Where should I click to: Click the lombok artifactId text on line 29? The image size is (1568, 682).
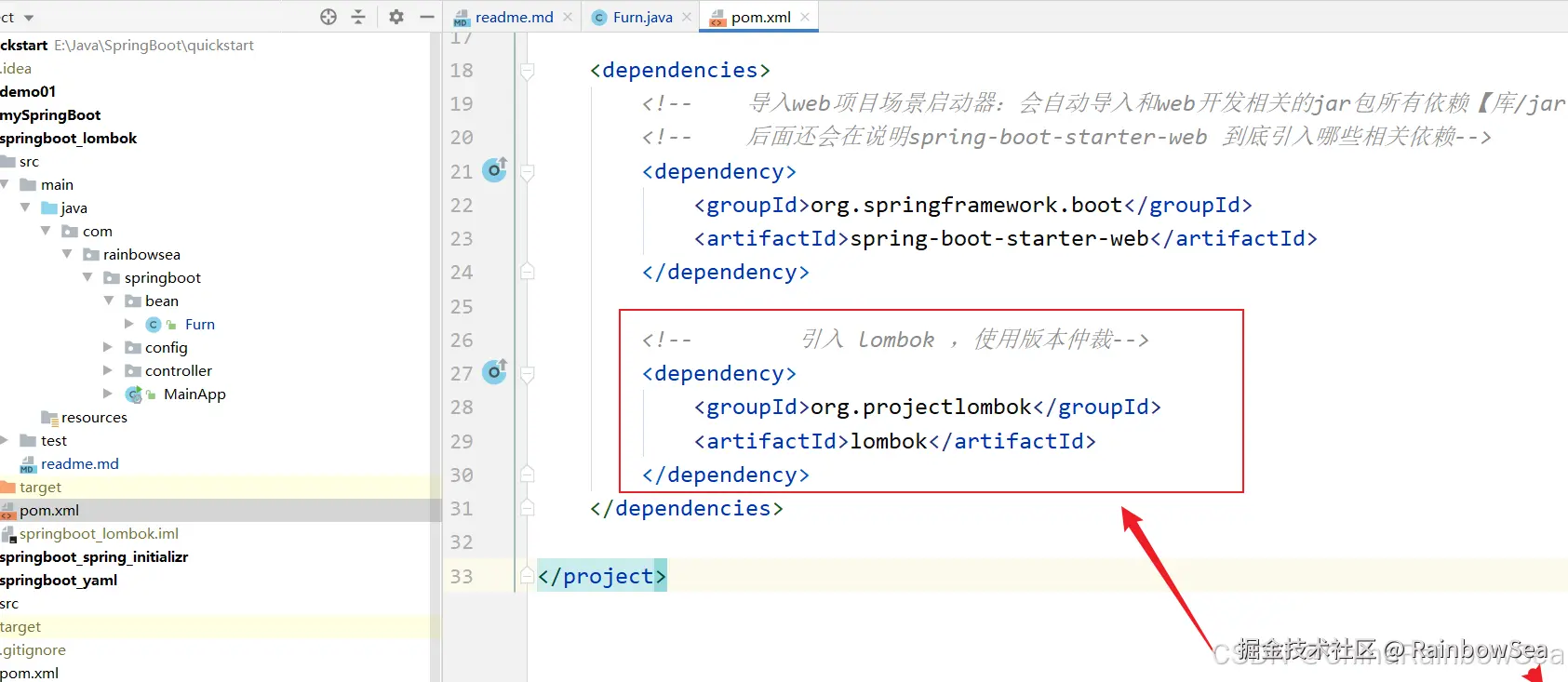point(889,441)
